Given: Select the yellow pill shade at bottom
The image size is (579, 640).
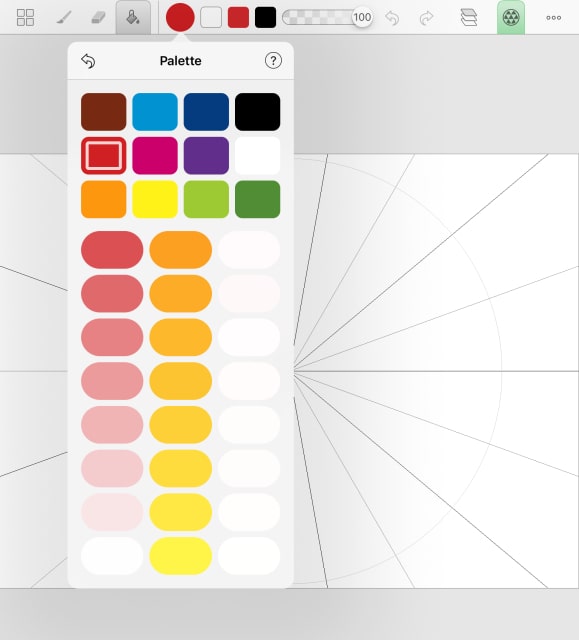Looking at the screenshot, I should 180,556.
